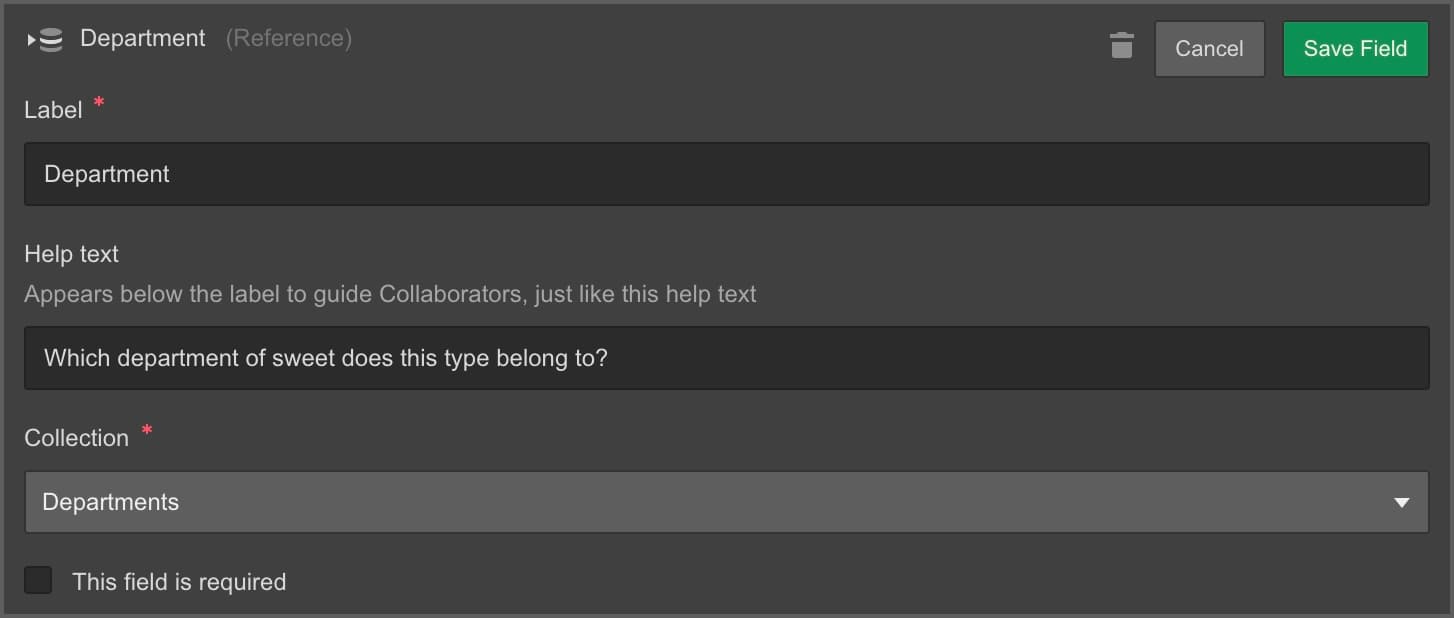Click the green Save Field button
The width and height of the screenshot is (1454, 618).
[x=1355, y=49]
